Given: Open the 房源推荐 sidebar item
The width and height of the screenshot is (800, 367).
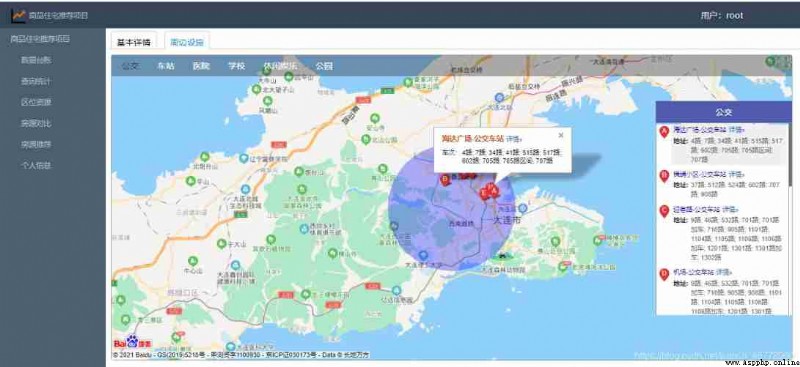Looking at the screenshot, I should 36,144.
